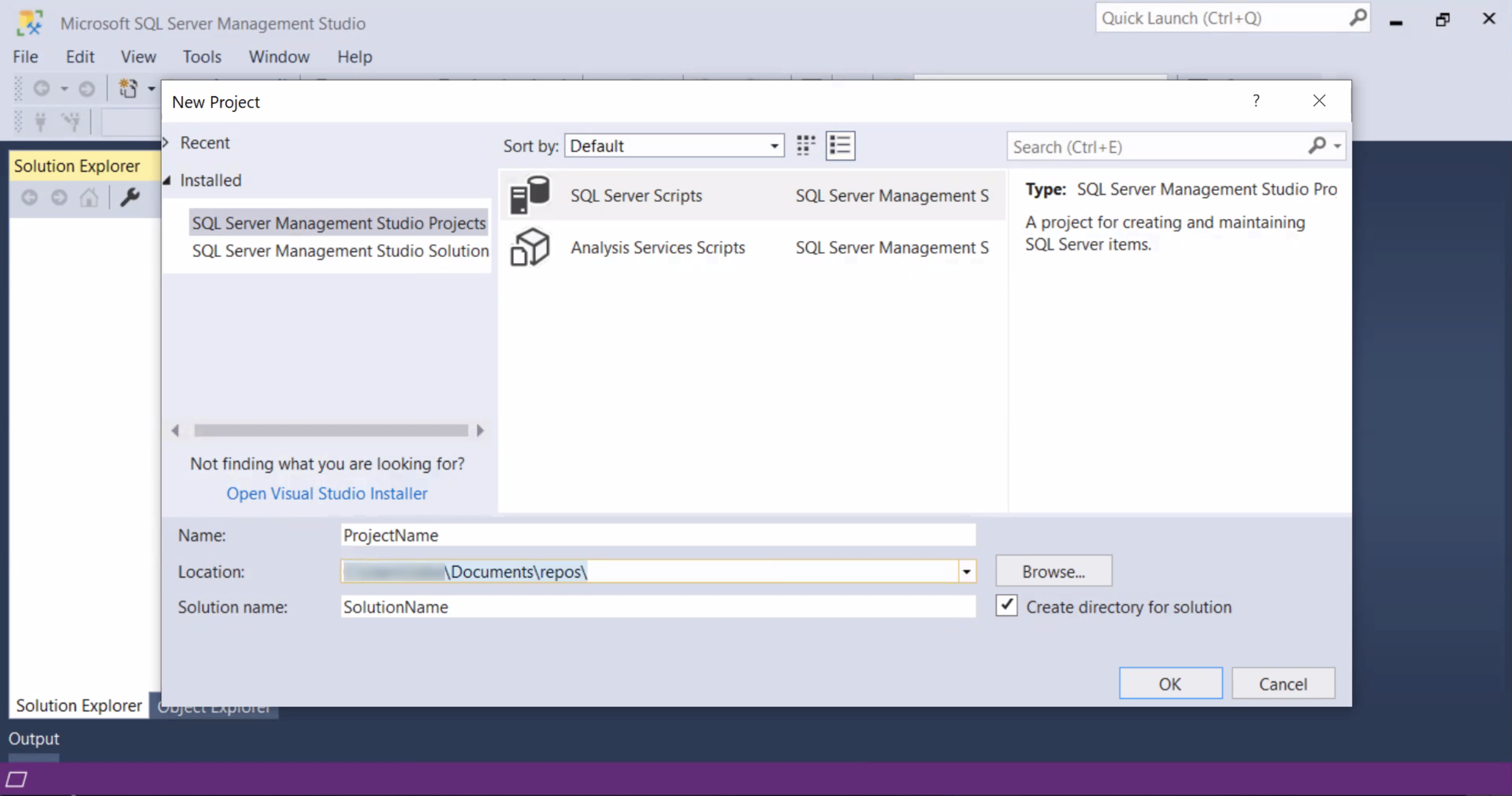Screen dimensions: 1512x796
Task: Click the Analysis Services Scripts cube icon
Action: (530, 247)
